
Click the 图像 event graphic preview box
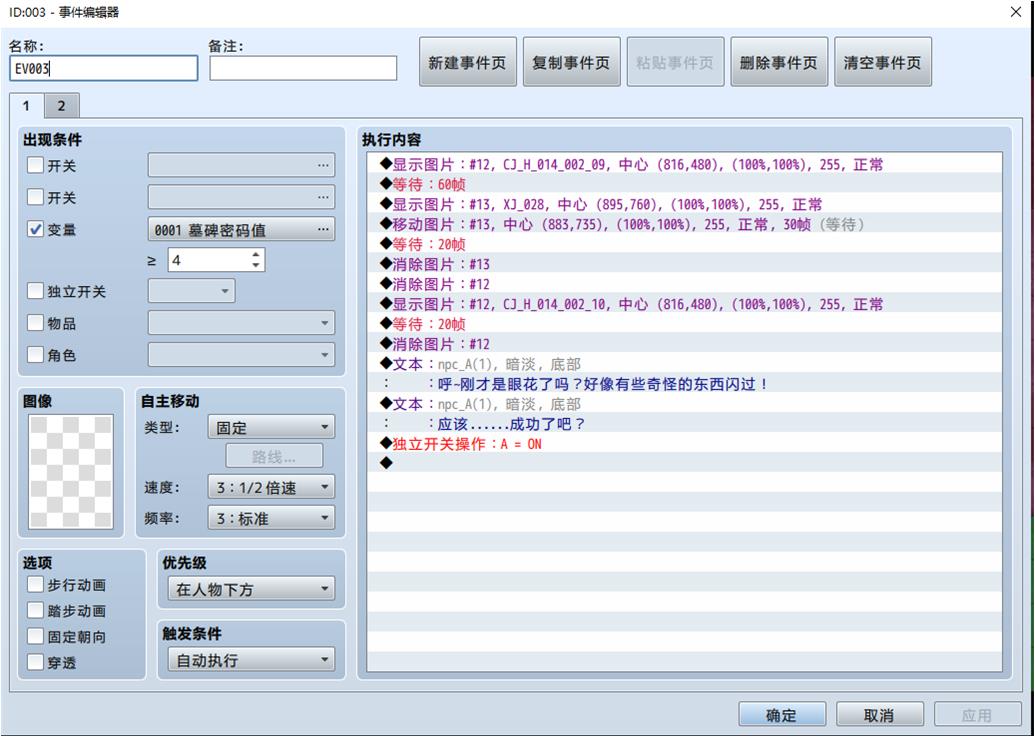point(71,471)
